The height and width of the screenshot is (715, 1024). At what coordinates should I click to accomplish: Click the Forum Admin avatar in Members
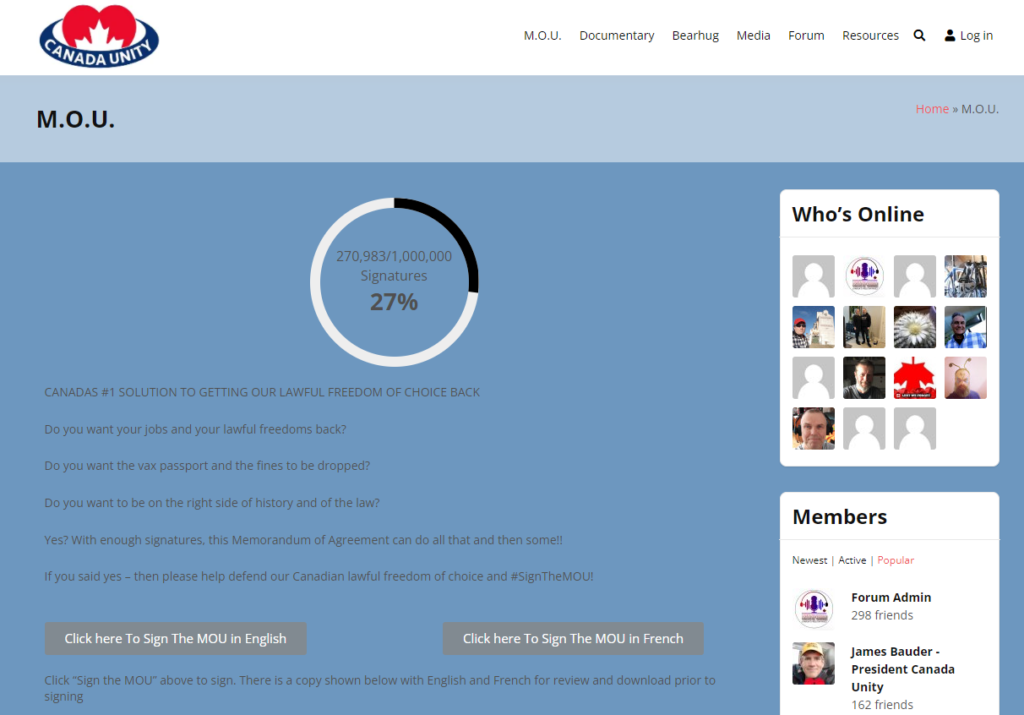click(x=813, y=608)
